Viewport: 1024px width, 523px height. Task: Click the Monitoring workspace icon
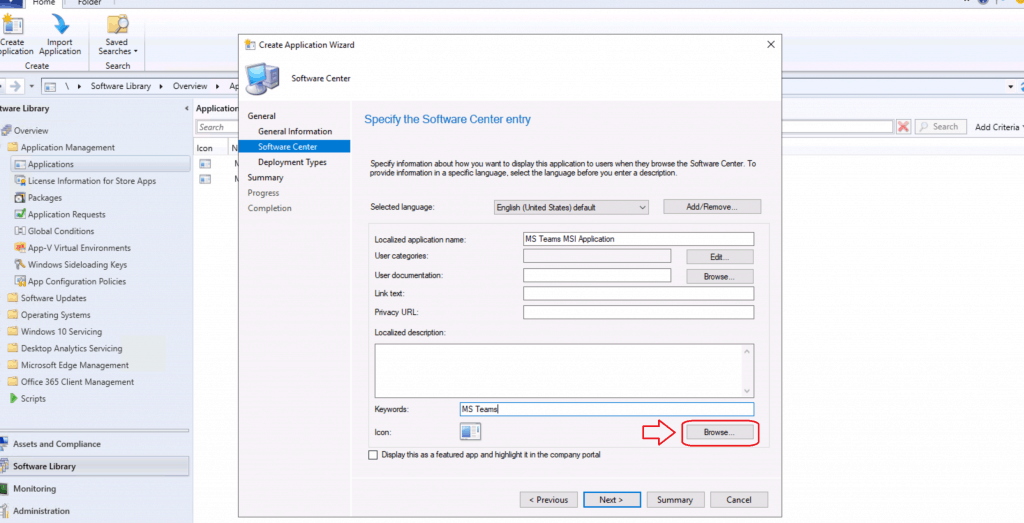pyautogui.click(x=5, y=489)
